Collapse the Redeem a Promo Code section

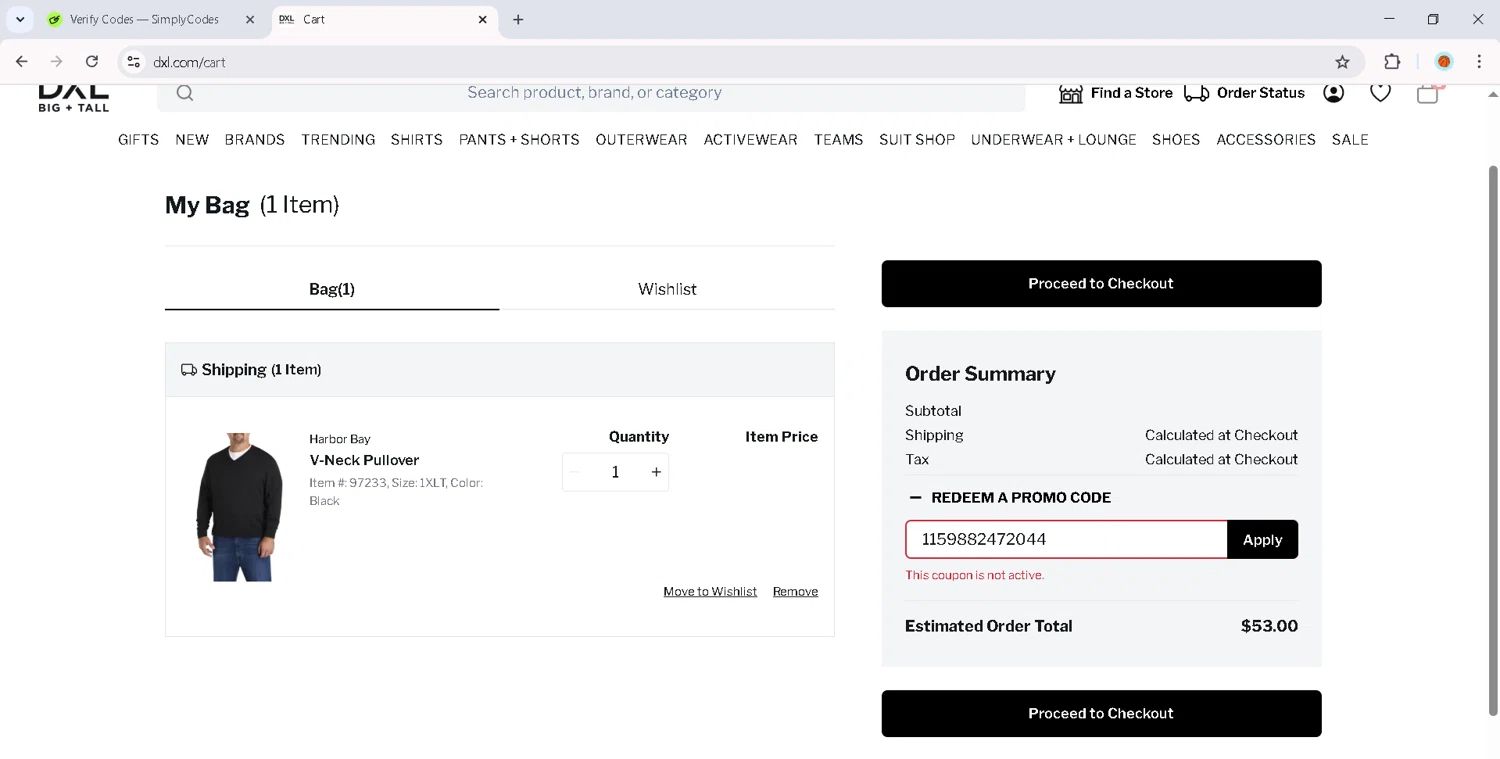pos(915,497)
